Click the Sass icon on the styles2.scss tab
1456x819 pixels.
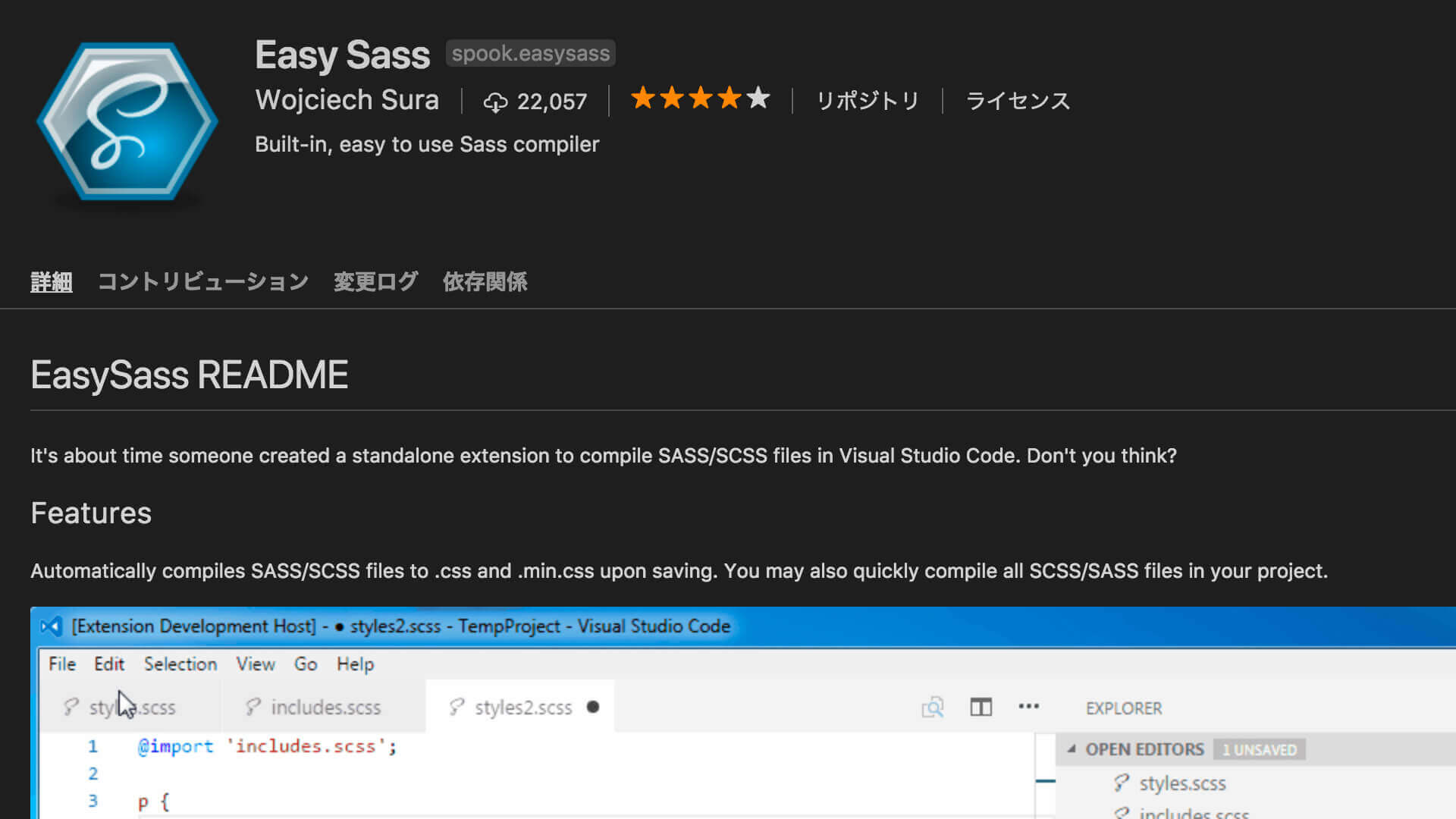point(456,707)
